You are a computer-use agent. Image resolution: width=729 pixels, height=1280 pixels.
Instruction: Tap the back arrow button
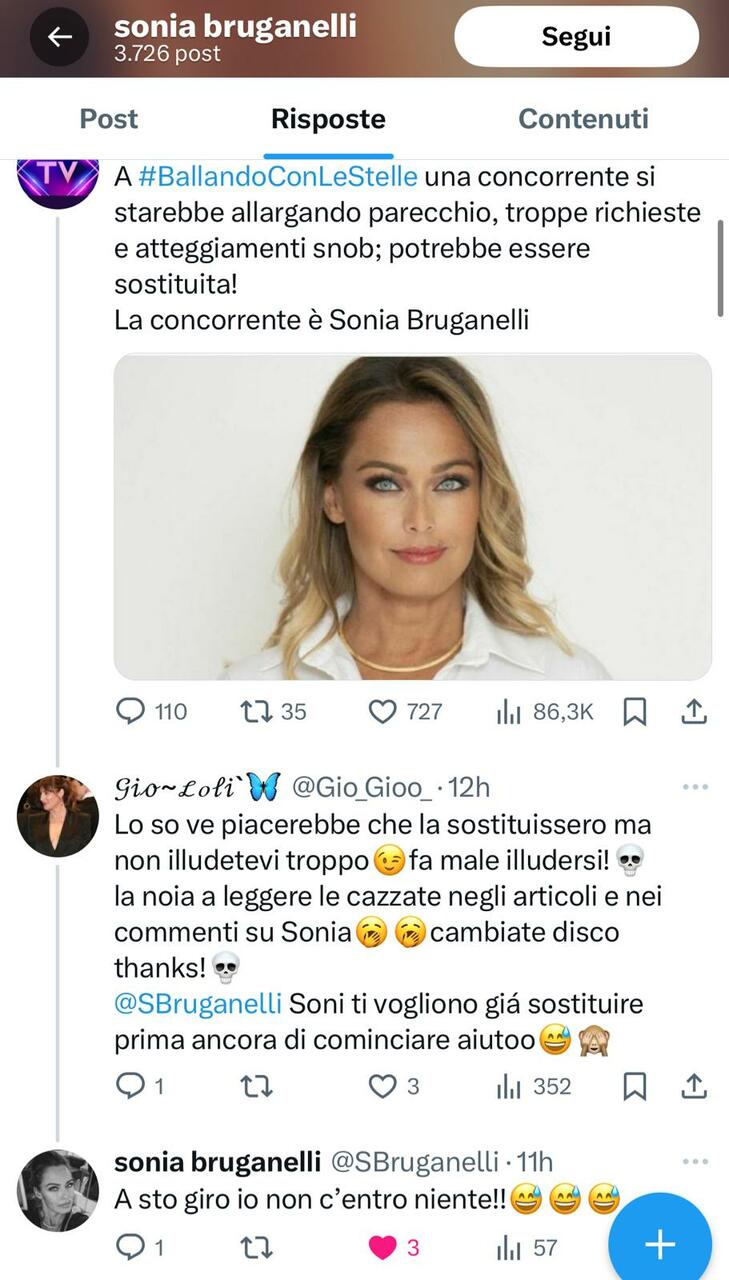pos(60,37)
